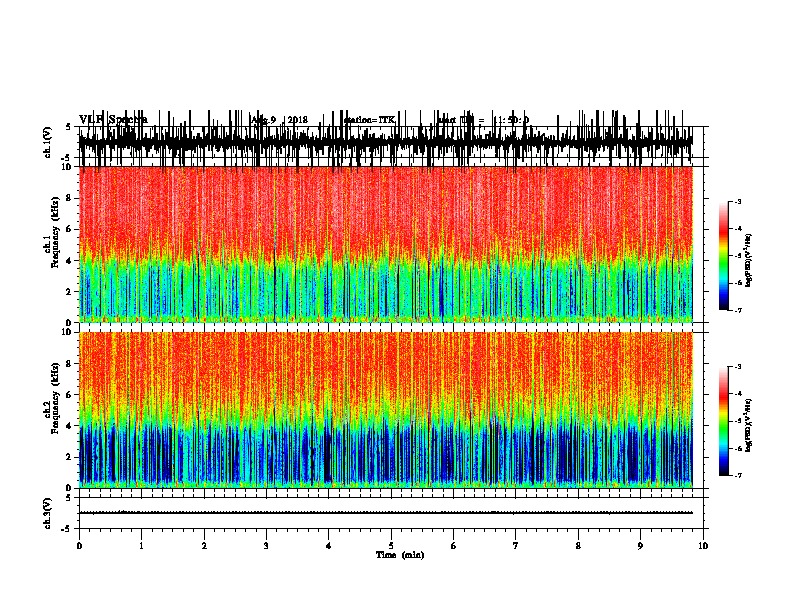Click the '5' tick of the ch.1(V) axis

tap(69, 127)
